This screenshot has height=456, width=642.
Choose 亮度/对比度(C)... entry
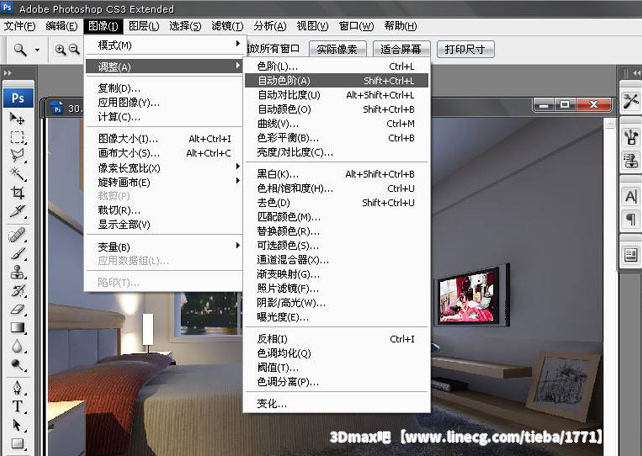[x=337, y=152]
